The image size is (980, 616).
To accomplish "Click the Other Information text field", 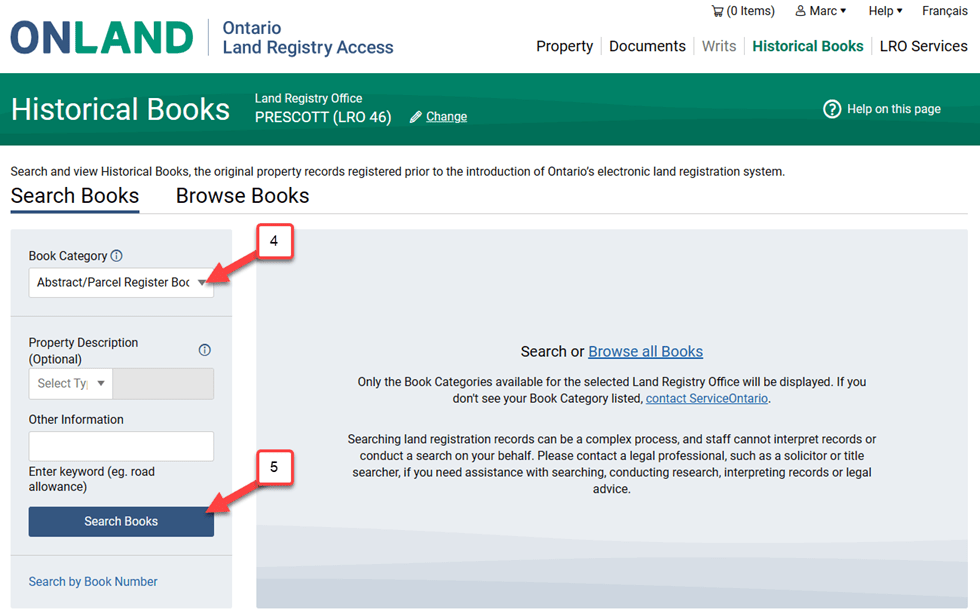I will click(x=121, y=446).
